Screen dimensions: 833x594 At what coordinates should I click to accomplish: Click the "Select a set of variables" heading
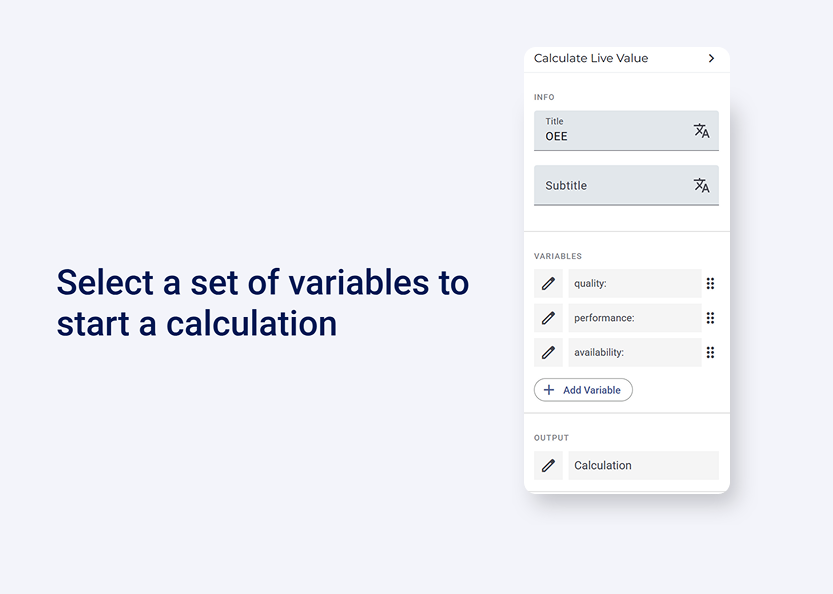coord(262,303)
